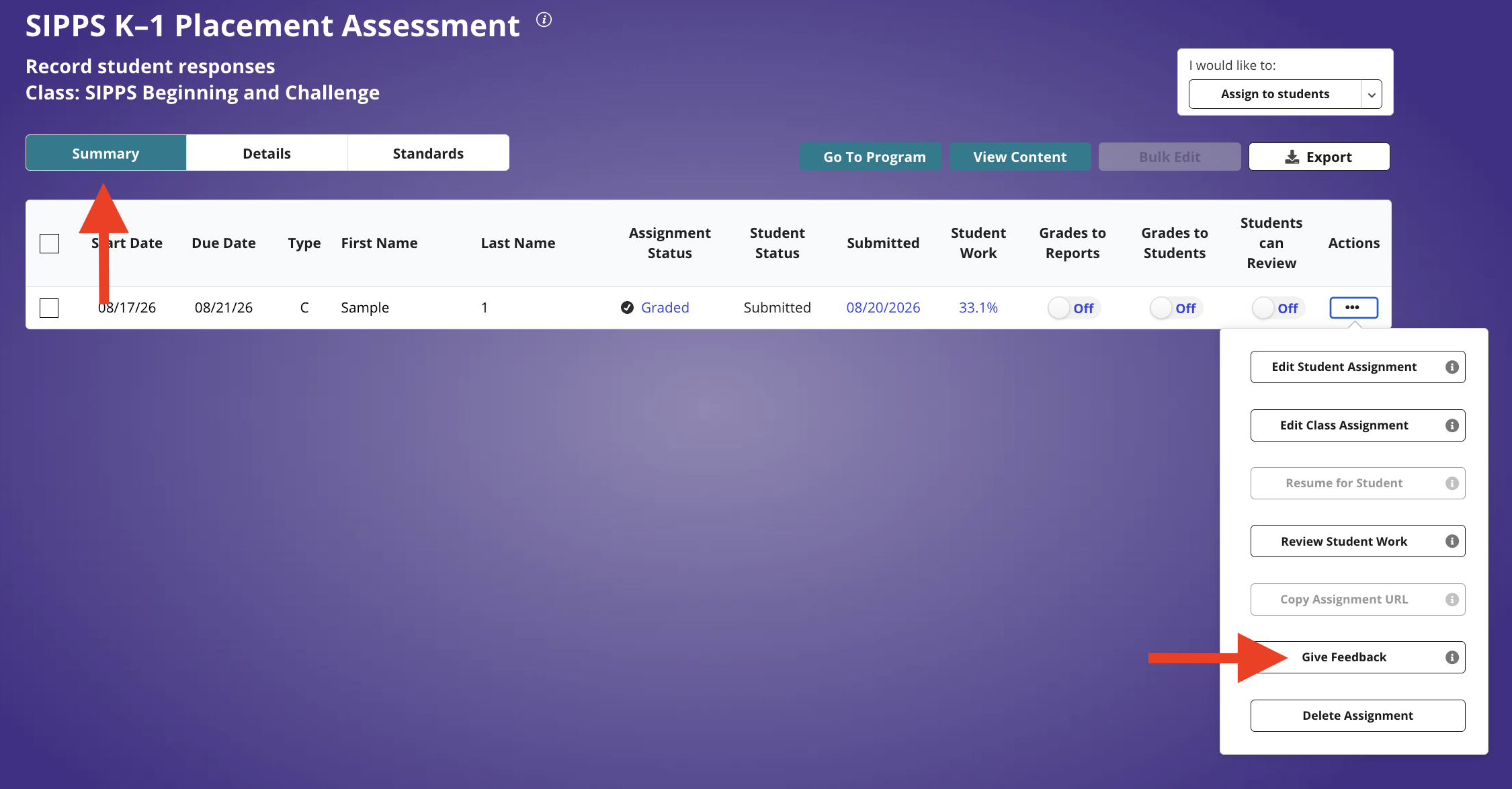Select Resume for Student in the menu
Image resolution: width=1512 pixels, height=789 pixels.
pos(1357,483)
